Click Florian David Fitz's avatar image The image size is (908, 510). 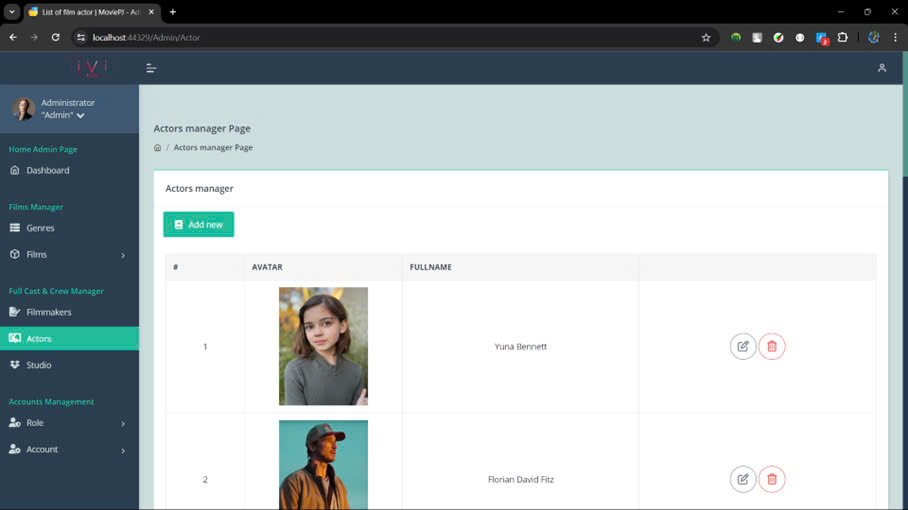point(323,465)
